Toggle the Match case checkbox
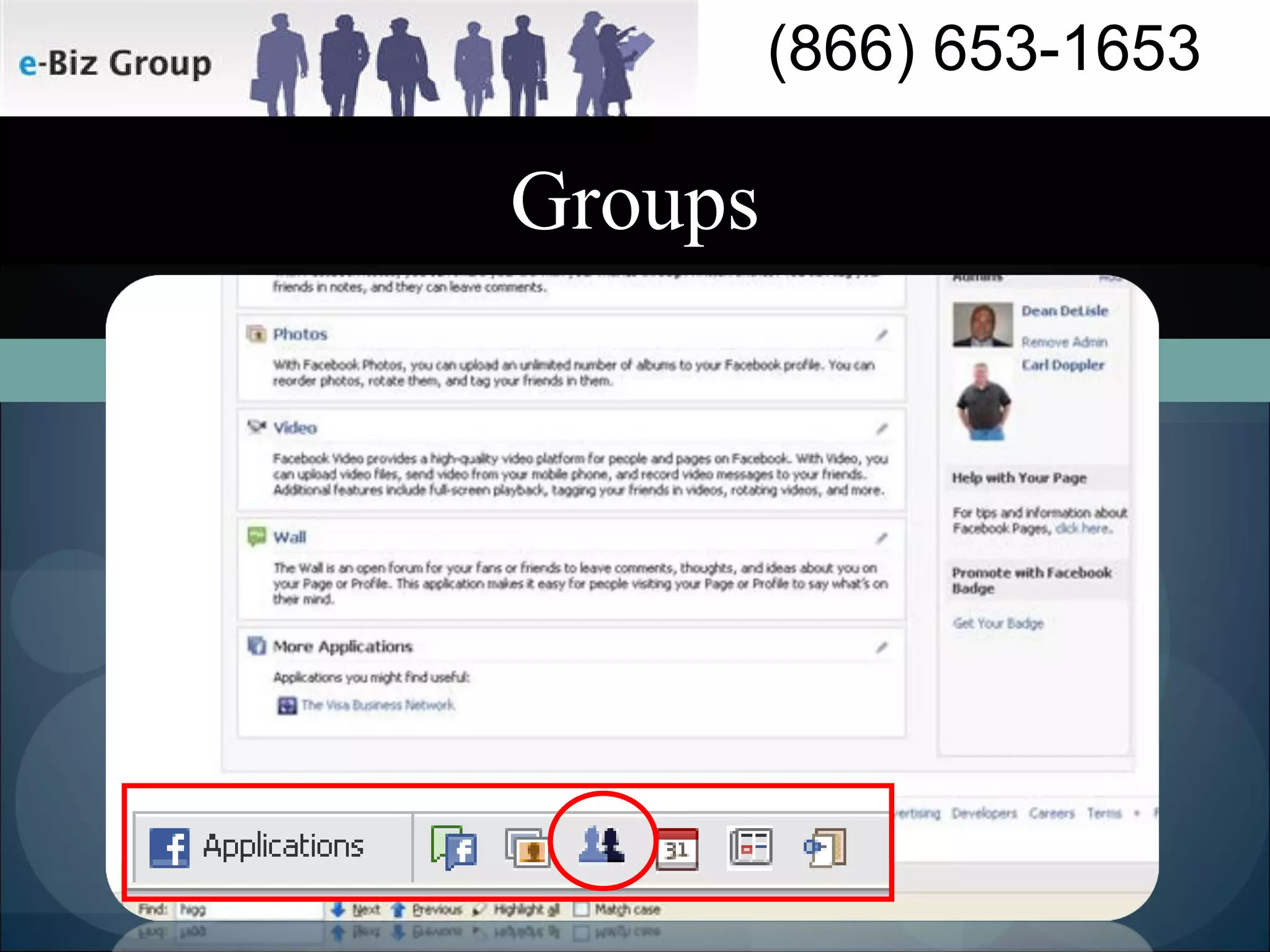Image resolution: width=1270 pixels, height=952 pixels. 580,909
